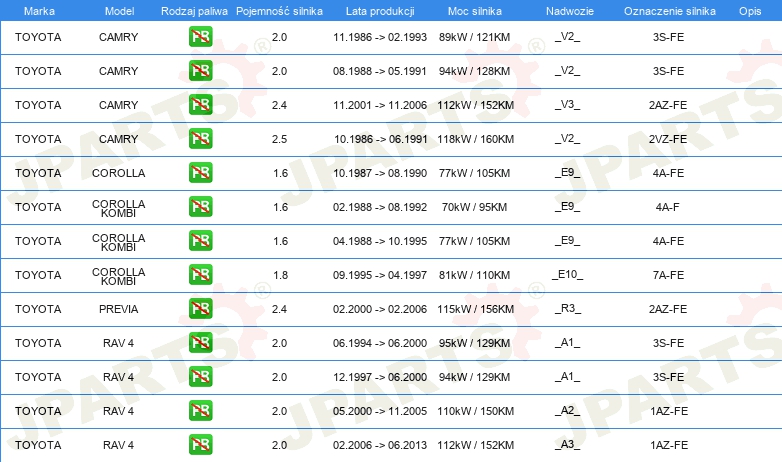The image size is (782, 462).
Task: Select the COROLLA model cell with engine 4A-FE _E9_ 10.1987
Action: [x=119, y=173]
